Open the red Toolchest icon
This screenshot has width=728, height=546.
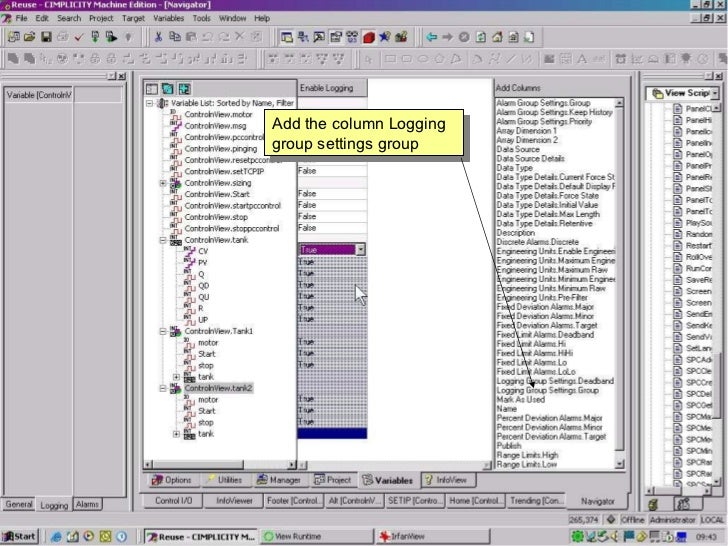pyautogui.click(x=369, y=37)
